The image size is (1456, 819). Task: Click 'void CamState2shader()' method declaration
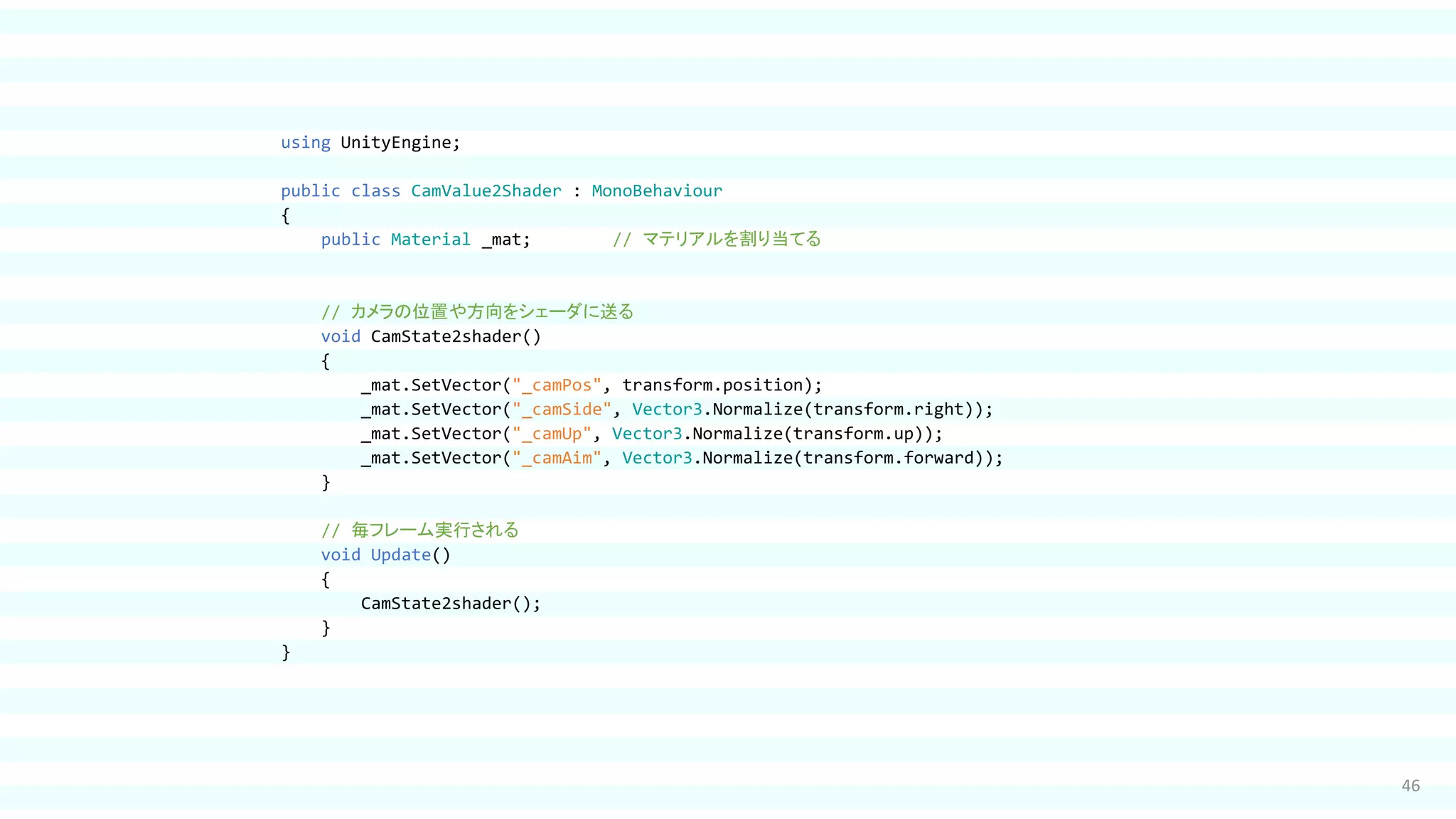coord(431,337)
